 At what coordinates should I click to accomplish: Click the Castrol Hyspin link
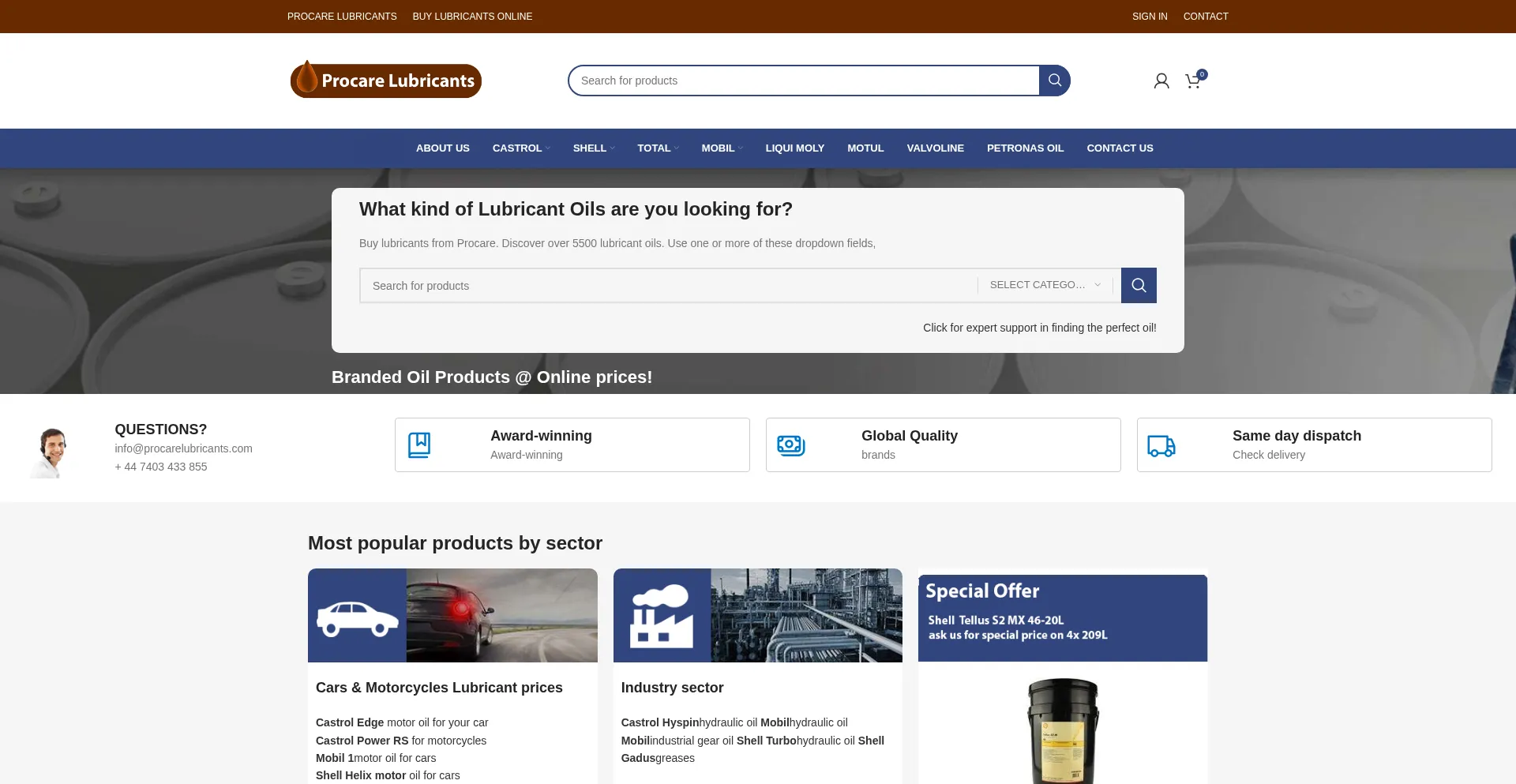[660, 722]
